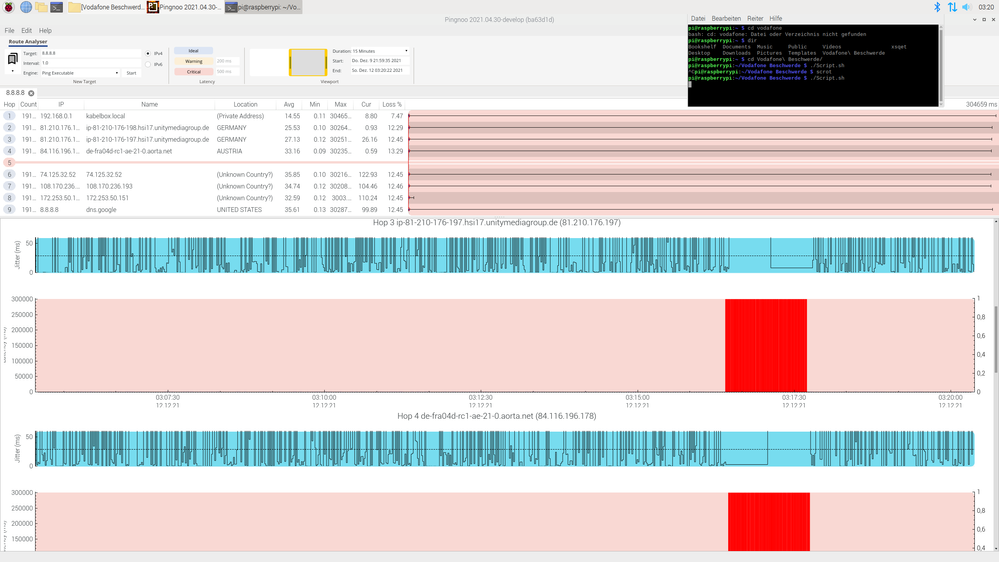Open the File menu
999x562 pixels.
click(10, 31)
